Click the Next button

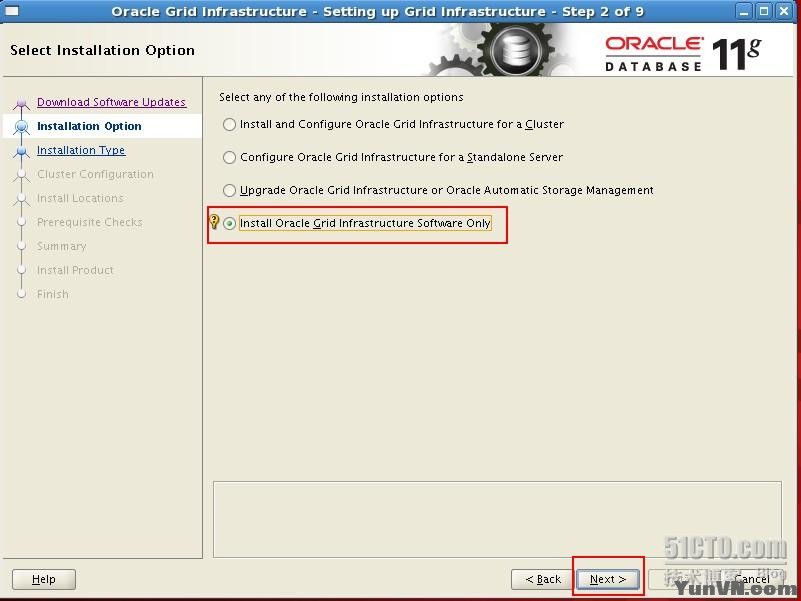[607, 579]
